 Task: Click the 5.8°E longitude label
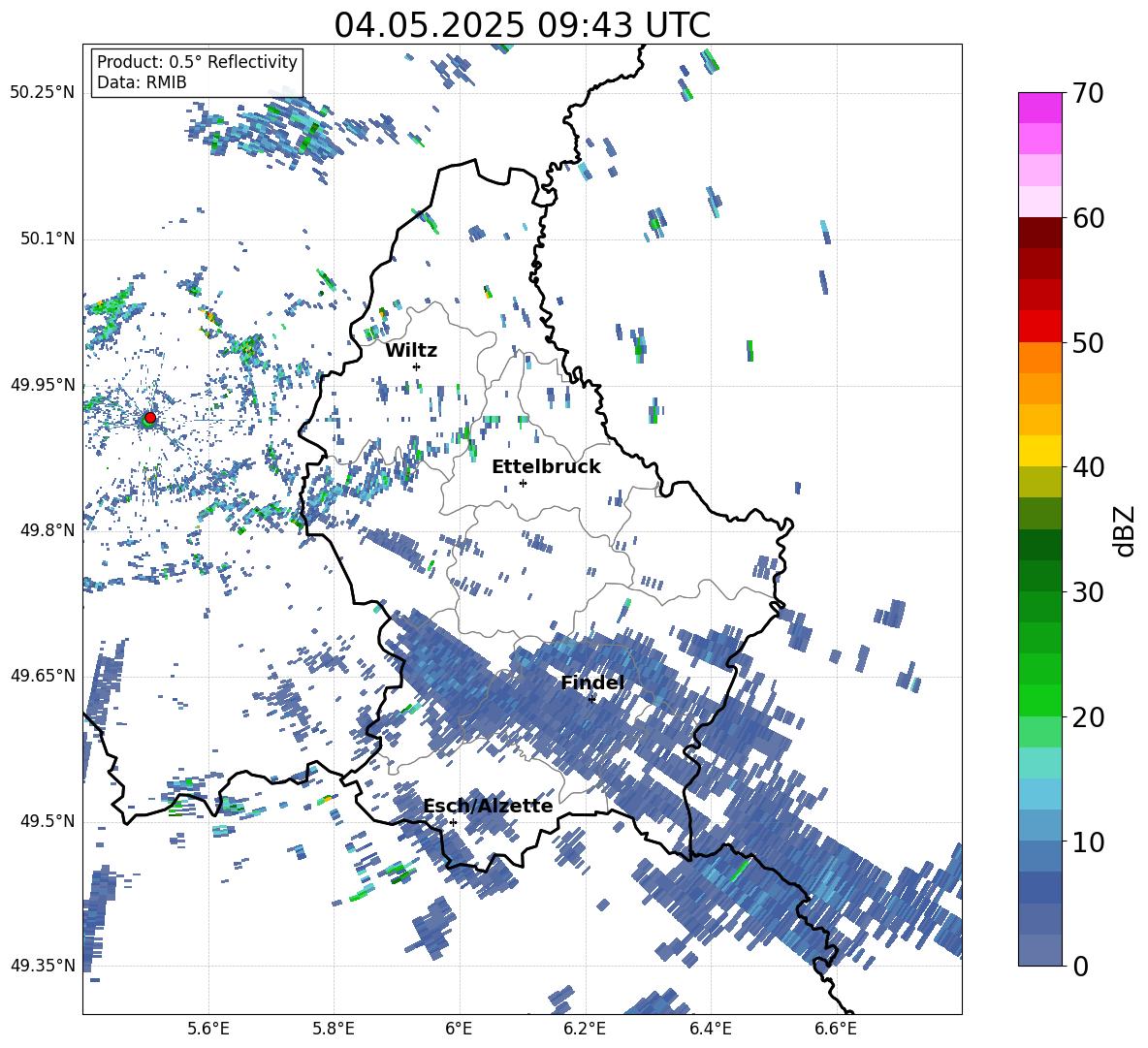coord(334,1029)
